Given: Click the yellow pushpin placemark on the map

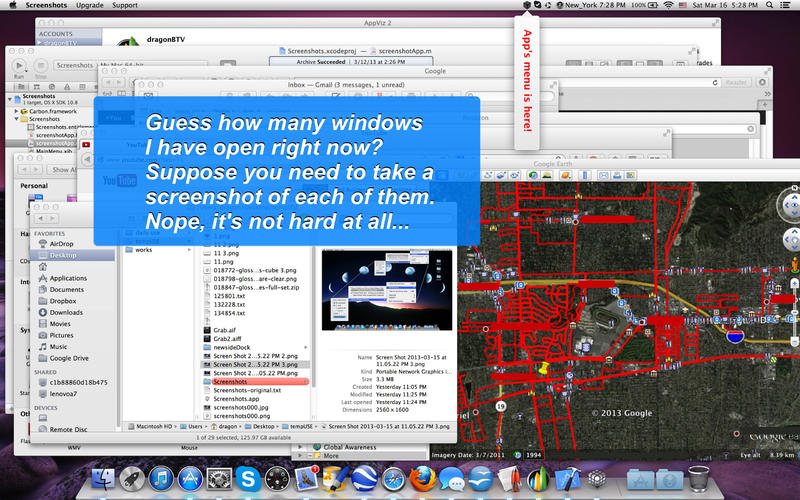Looking at the screenshot, I should pyautogui.click(x=544, y=368).
